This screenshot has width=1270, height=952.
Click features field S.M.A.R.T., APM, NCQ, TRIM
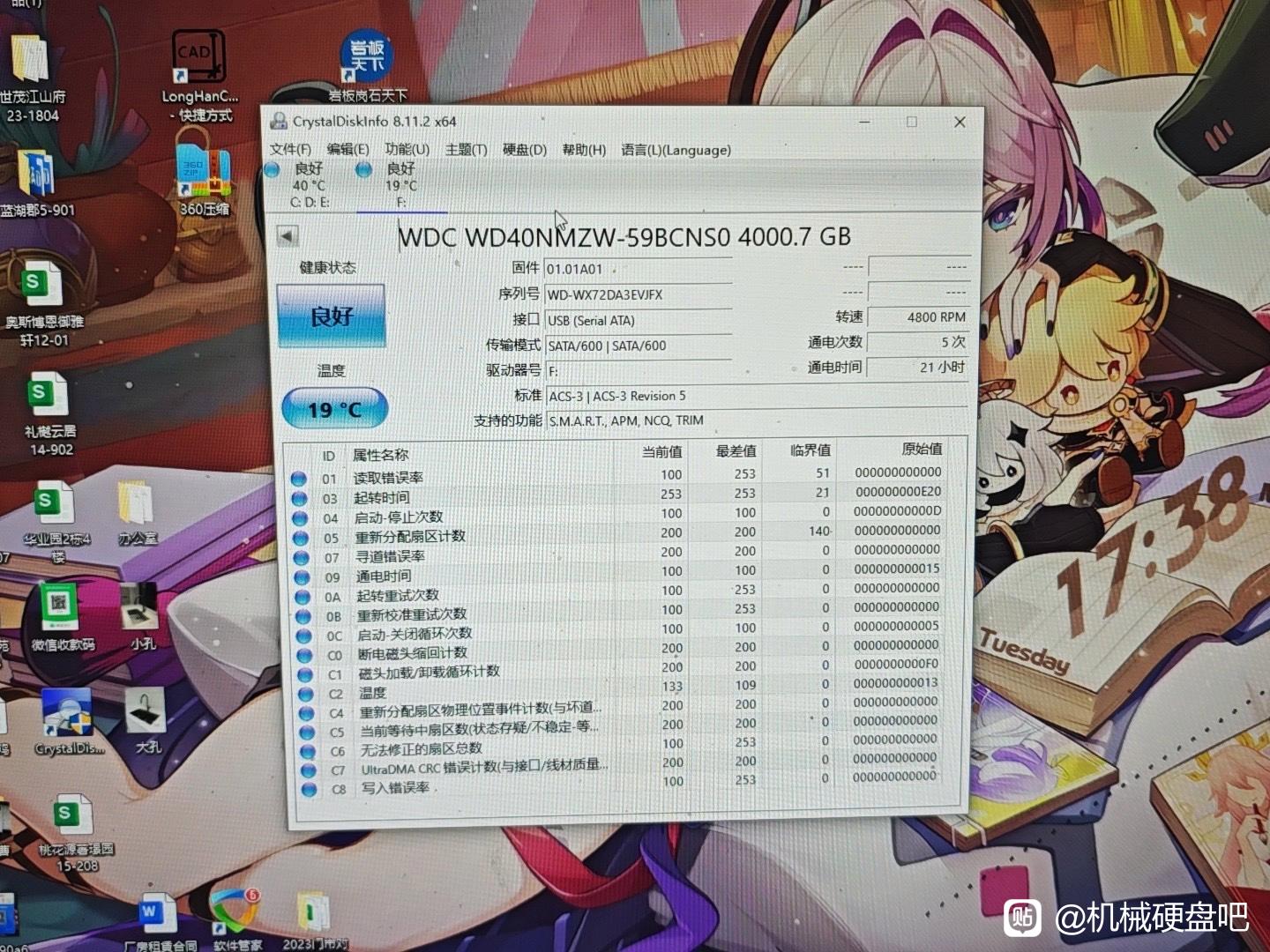[x=757, y=420]
